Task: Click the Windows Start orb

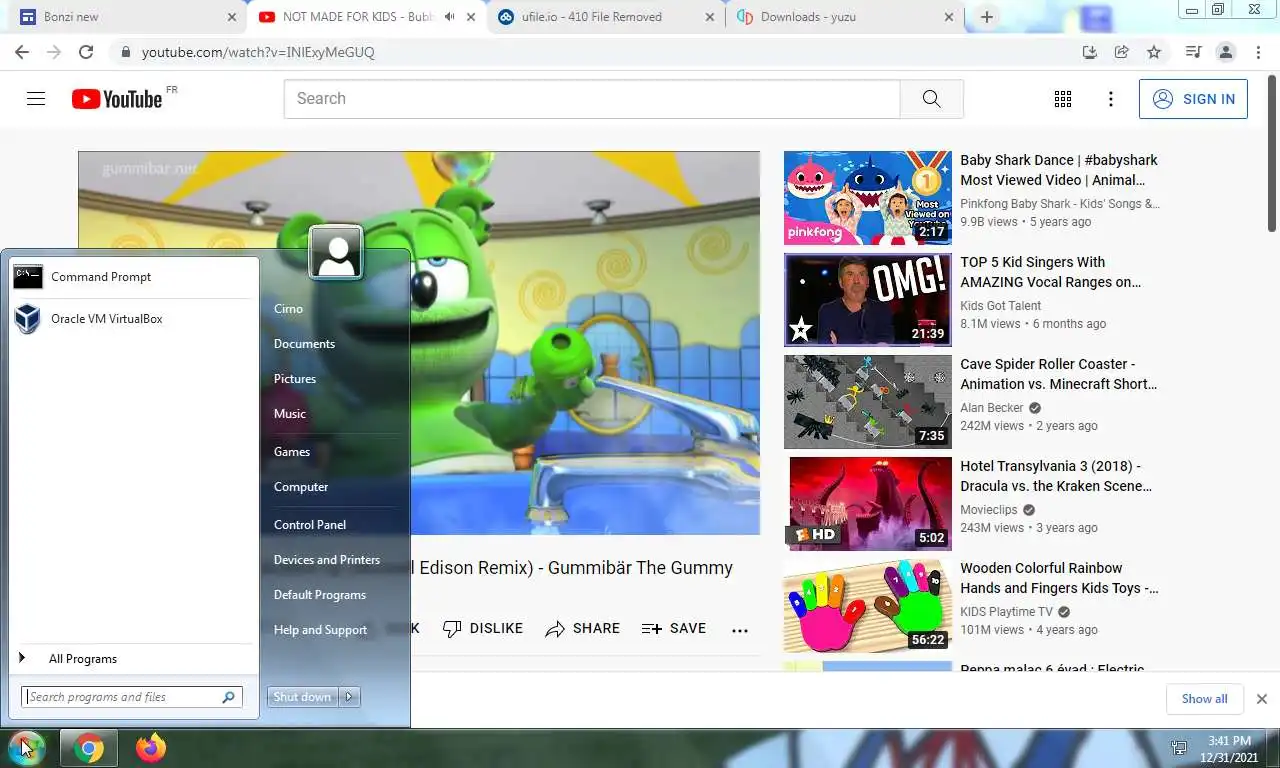Action: (25, 748)
